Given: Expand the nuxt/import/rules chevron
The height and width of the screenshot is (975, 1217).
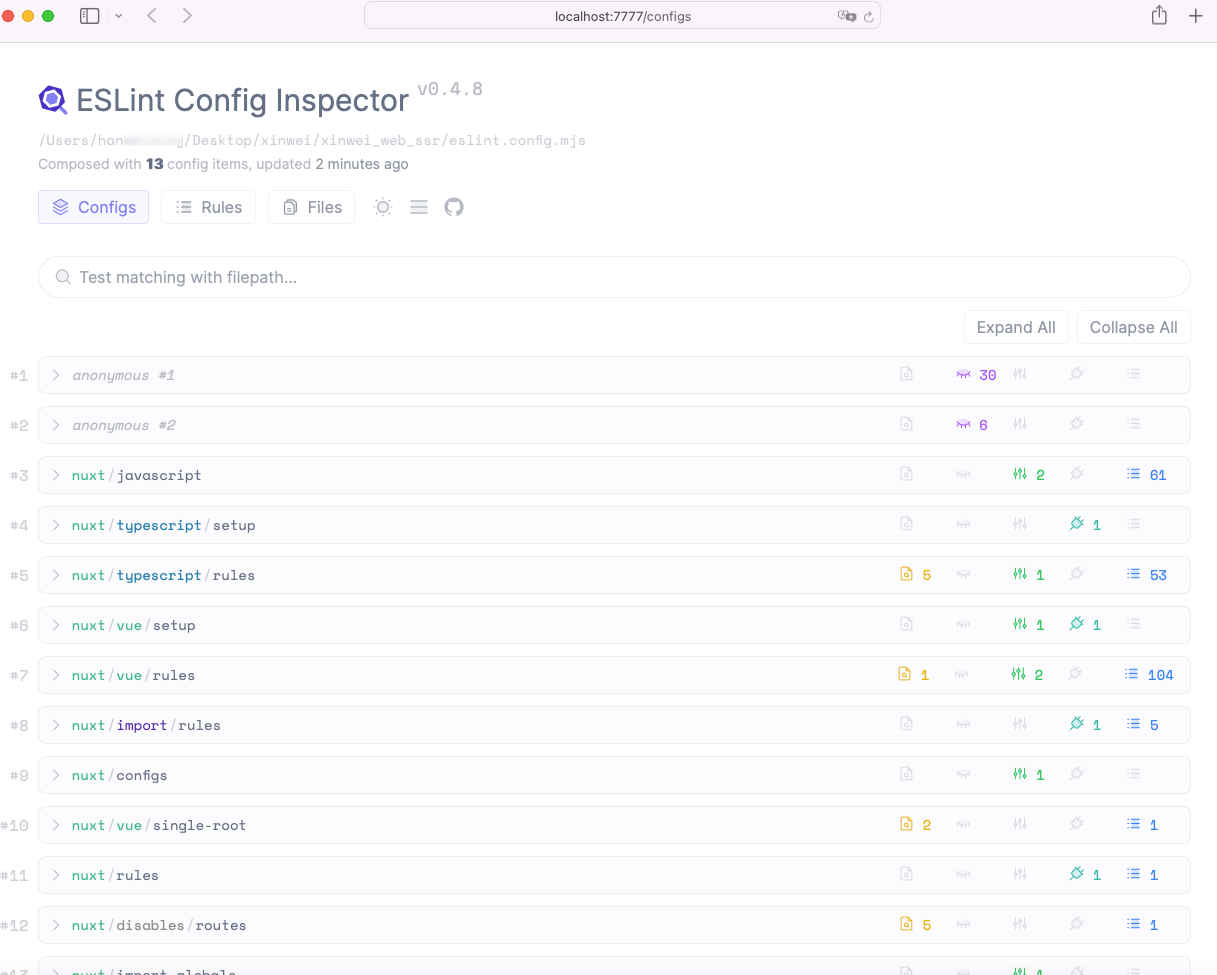Looking at the screenshot, I should point(56,725).
